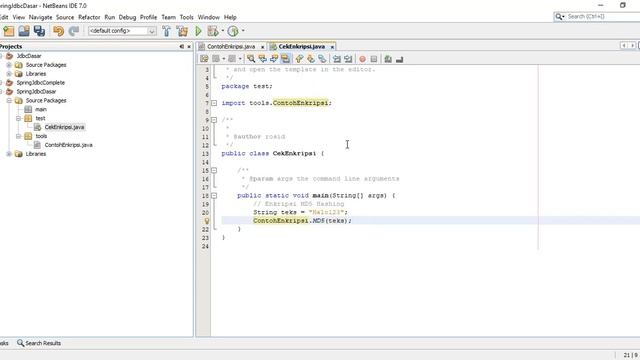The height and width of the screenshot is (360, 640).
Task: Open the Search Results tab
Action: (x=39, y=343)
